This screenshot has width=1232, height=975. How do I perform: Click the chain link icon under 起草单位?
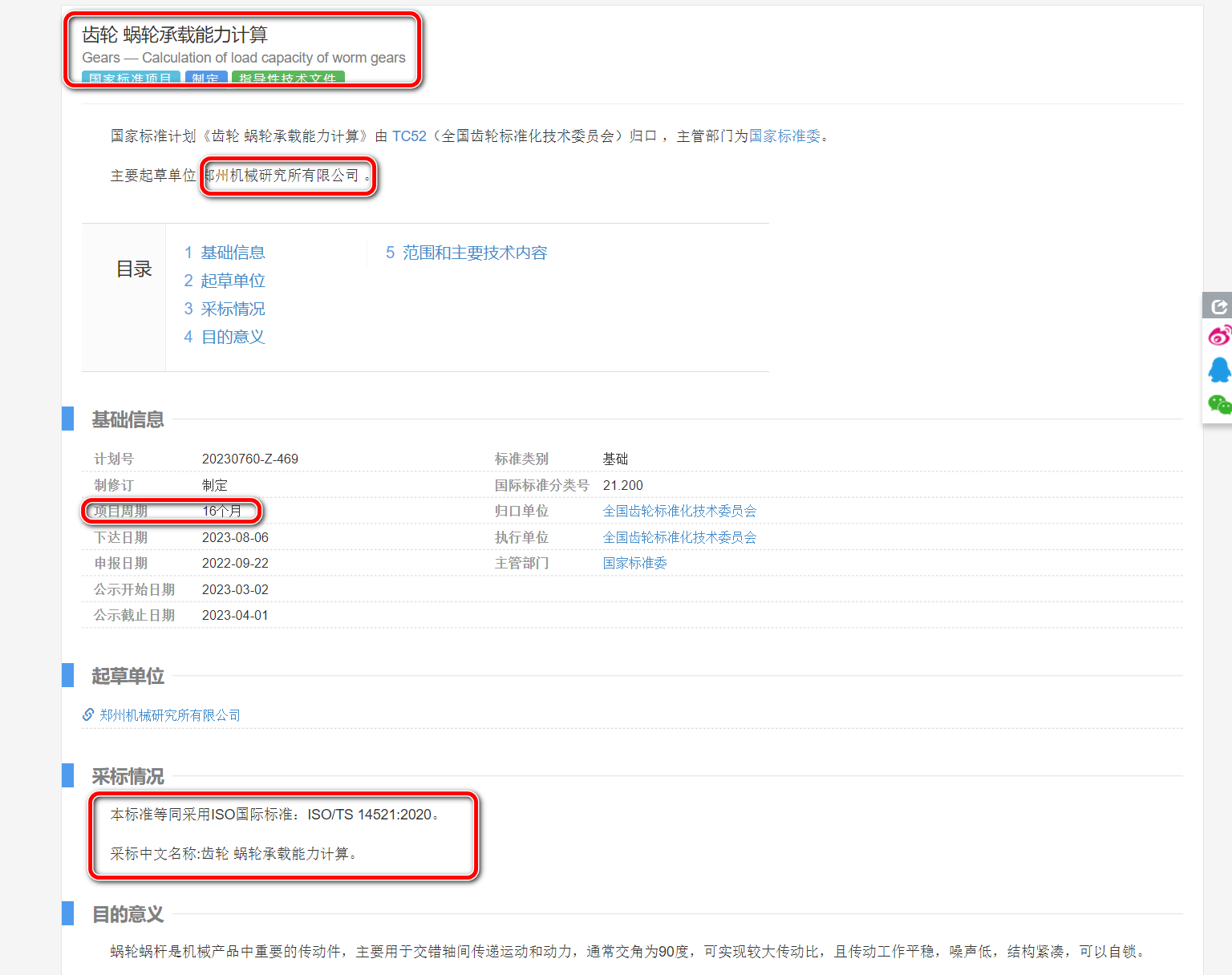coord(88,714)
